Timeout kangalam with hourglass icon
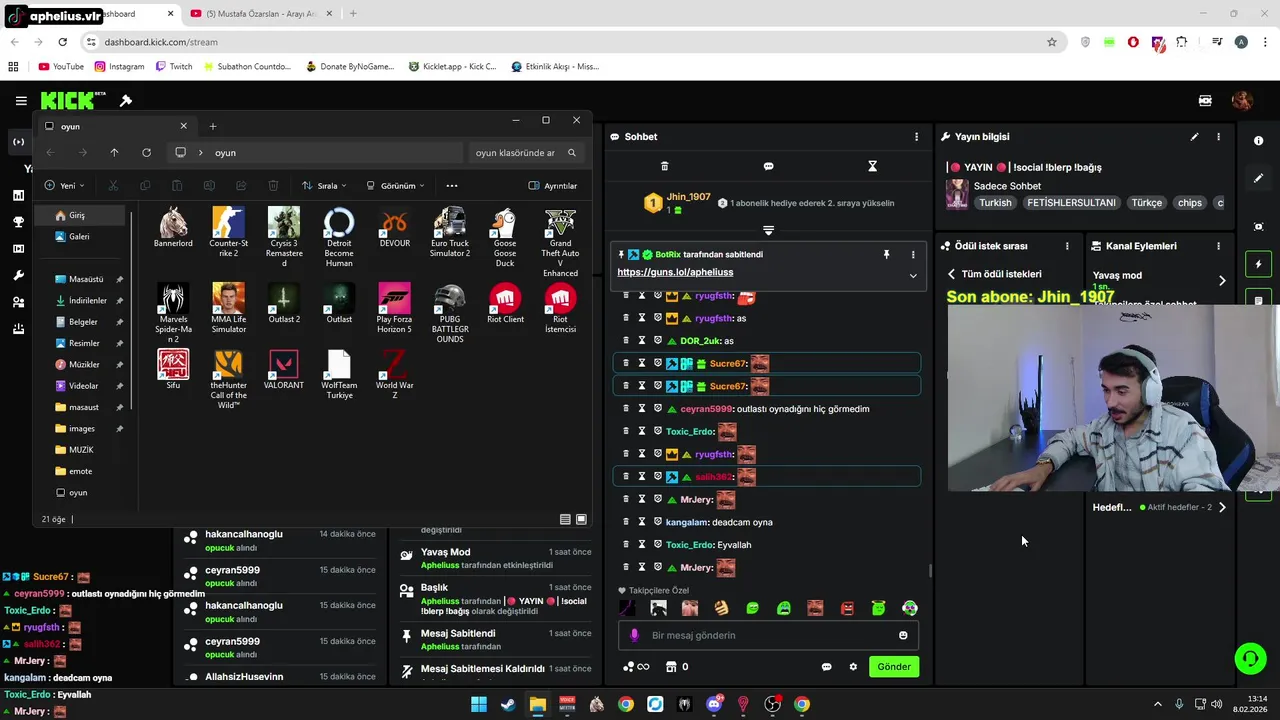Viewport: 1280px width, 720px height. [x=641, y=522]
